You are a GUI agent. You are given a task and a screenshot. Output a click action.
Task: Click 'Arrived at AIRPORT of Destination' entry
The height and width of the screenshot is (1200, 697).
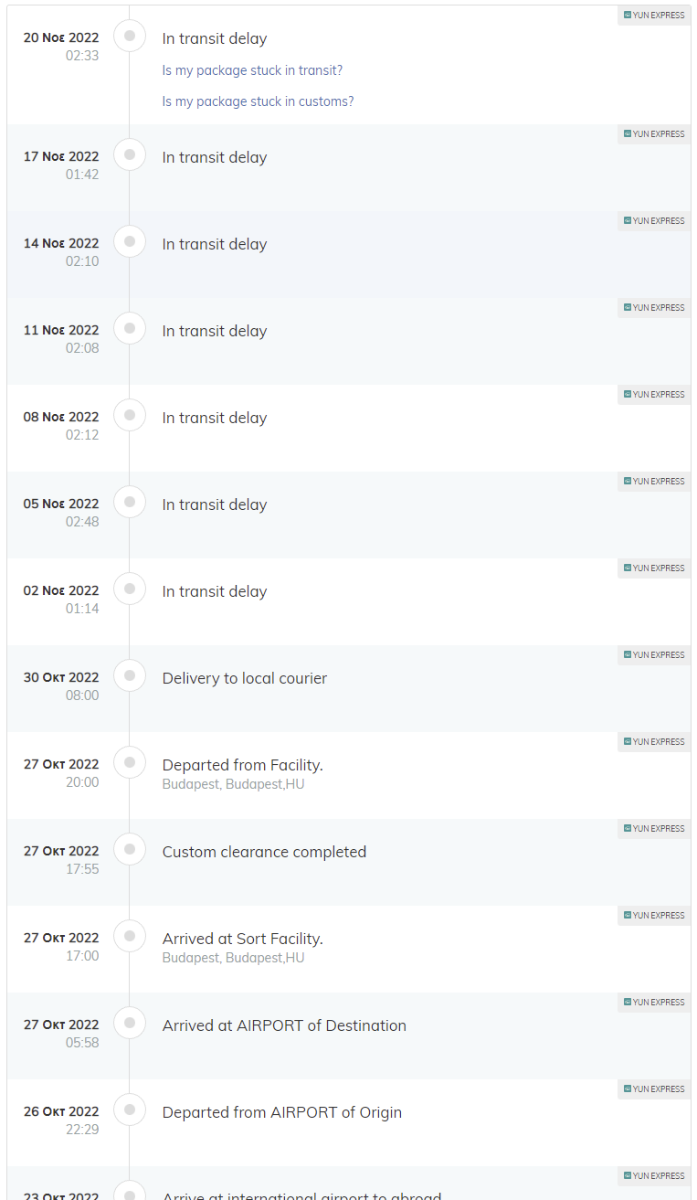284,1025
